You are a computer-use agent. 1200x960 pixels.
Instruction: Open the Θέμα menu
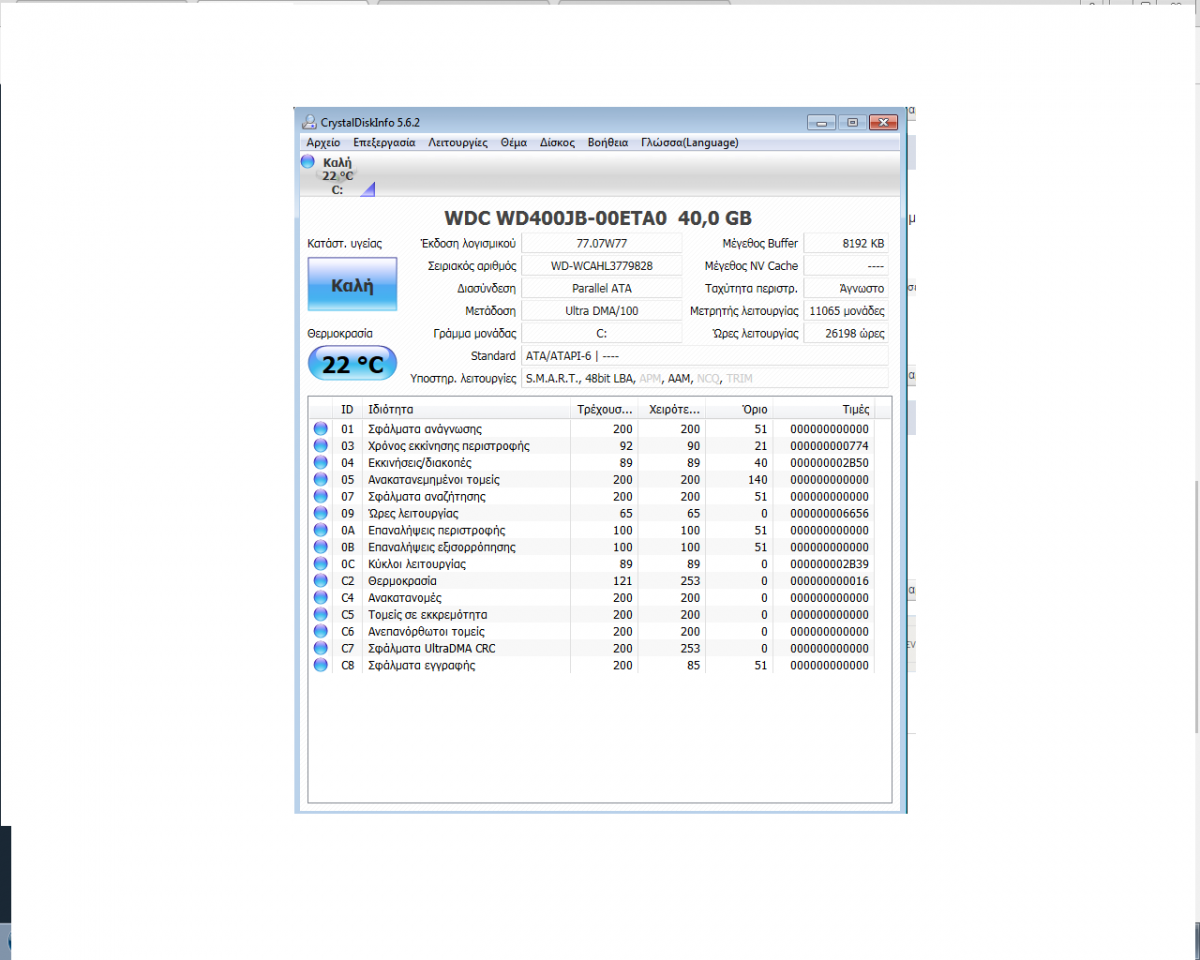[x=514, y=143]
